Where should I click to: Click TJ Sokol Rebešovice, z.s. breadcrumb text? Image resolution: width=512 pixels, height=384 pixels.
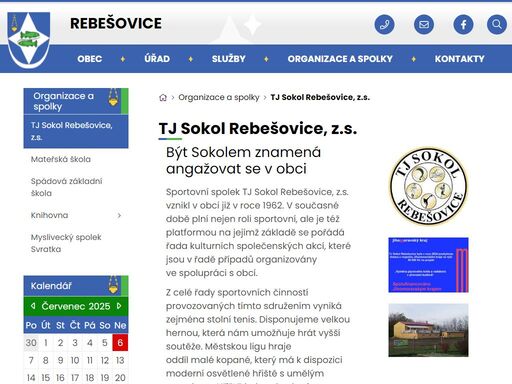click(x=320, y=97)
